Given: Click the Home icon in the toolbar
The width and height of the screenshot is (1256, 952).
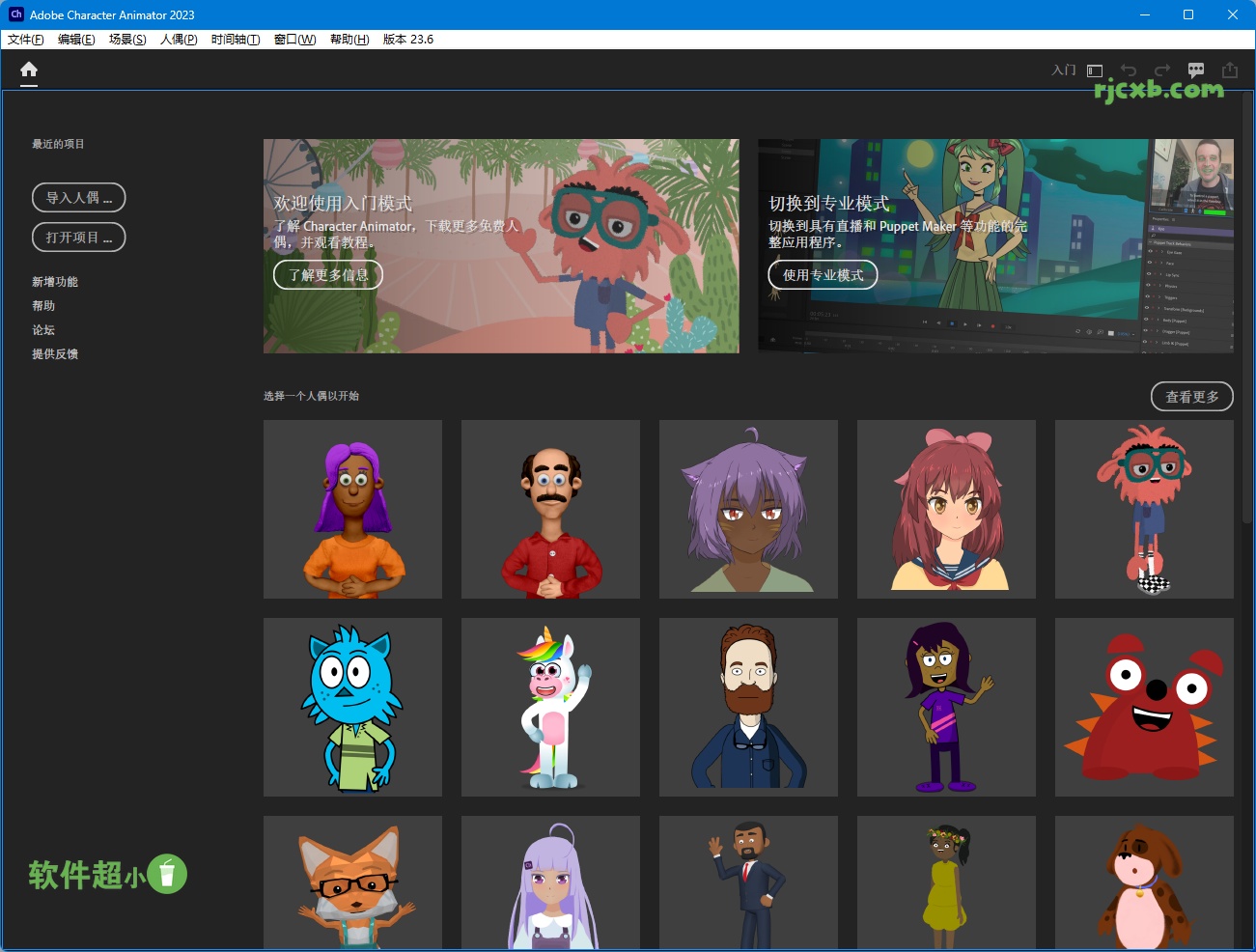Looking at the screenshot, I should pos(28,70).
